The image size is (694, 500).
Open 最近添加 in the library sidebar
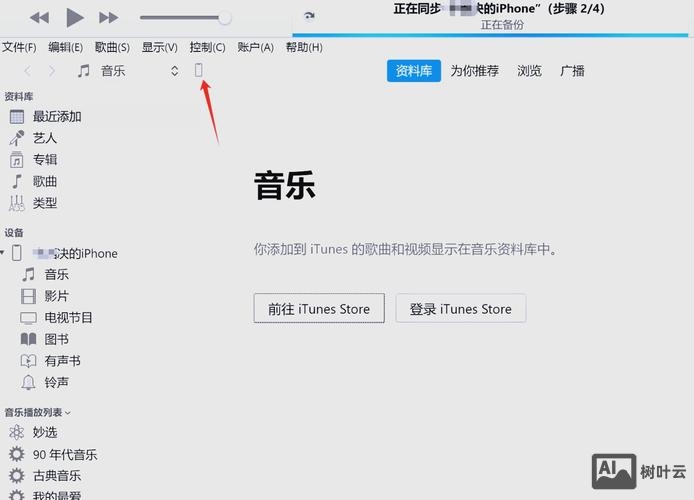(57, 116)
